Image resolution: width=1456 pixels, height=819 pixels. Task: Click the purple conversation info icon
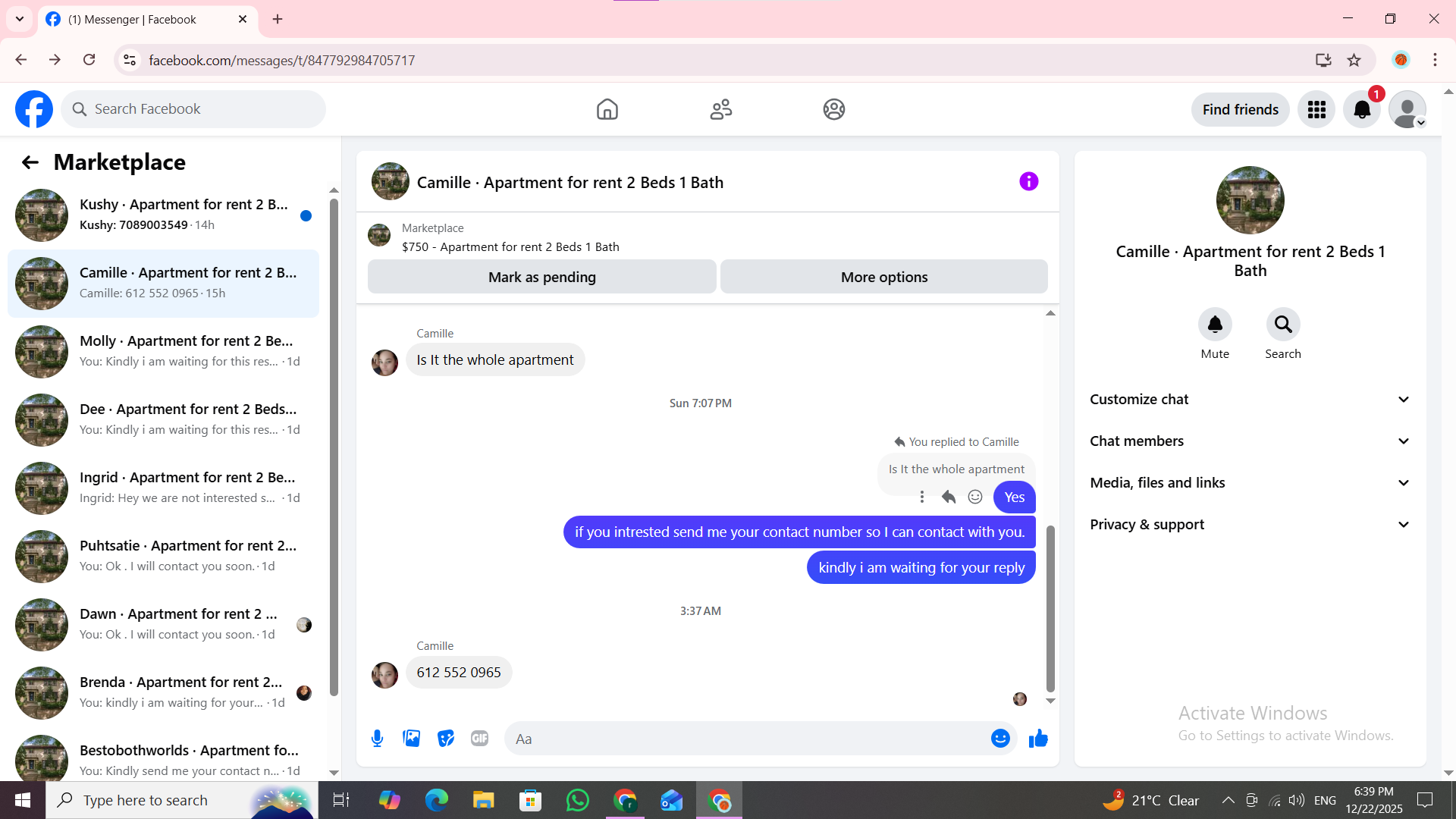(1028, 181)
